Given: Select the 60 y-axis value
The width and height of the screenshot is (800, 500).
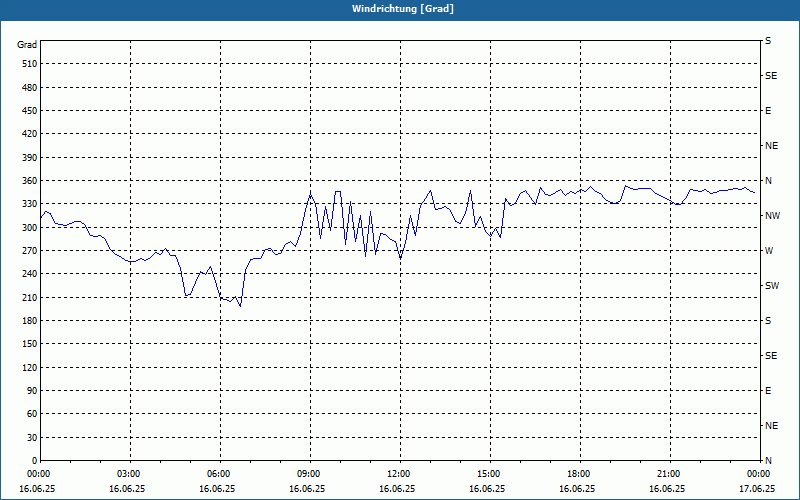Looking at the screenshot, I should tap(32, 414).
